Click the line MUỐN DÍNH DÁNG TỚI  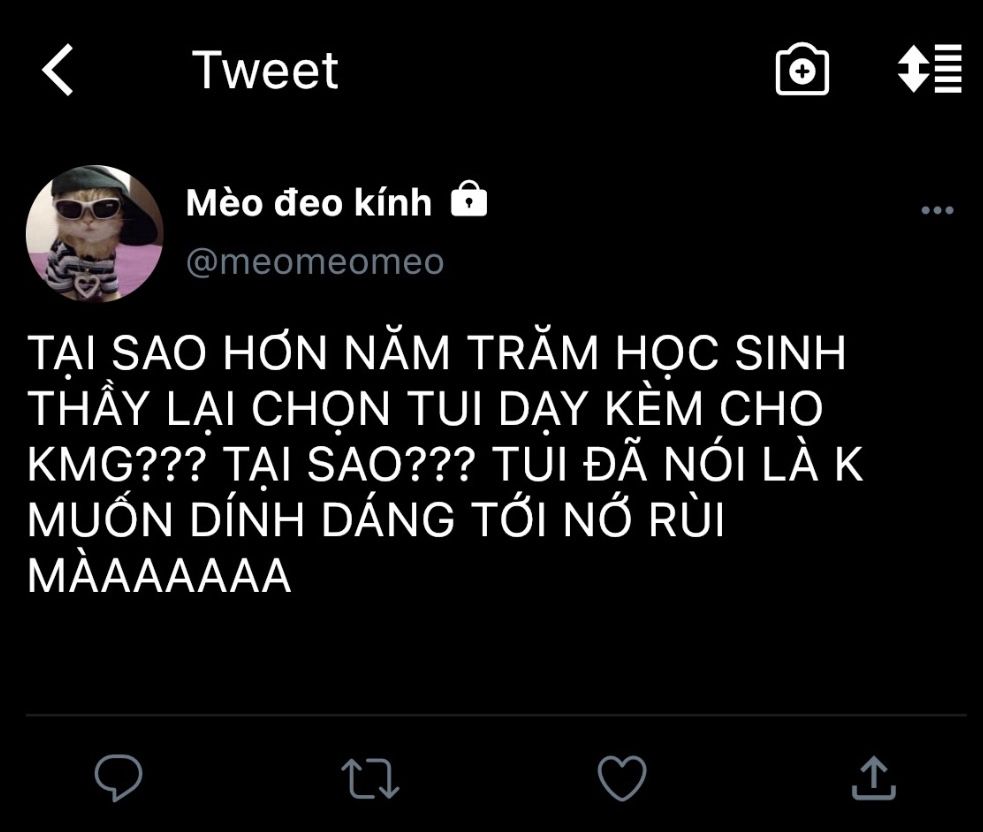290,519
